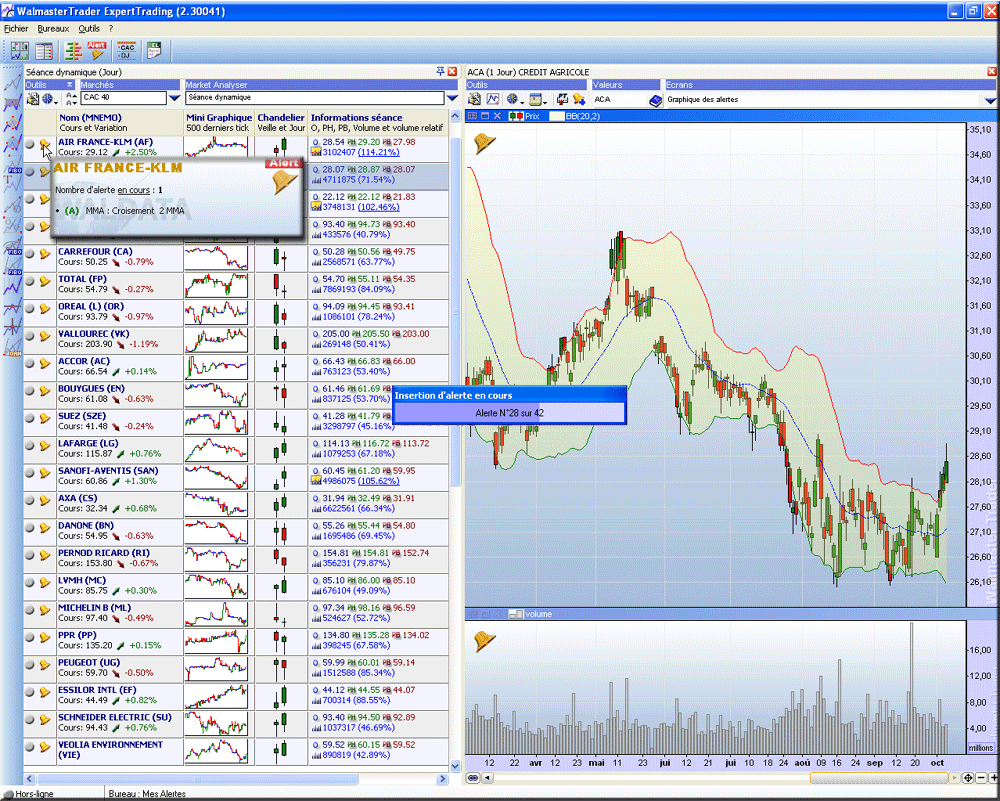Pin the Séance dynamique panel
This screenshot has width=1000, height=801.
tap(440, 71)
